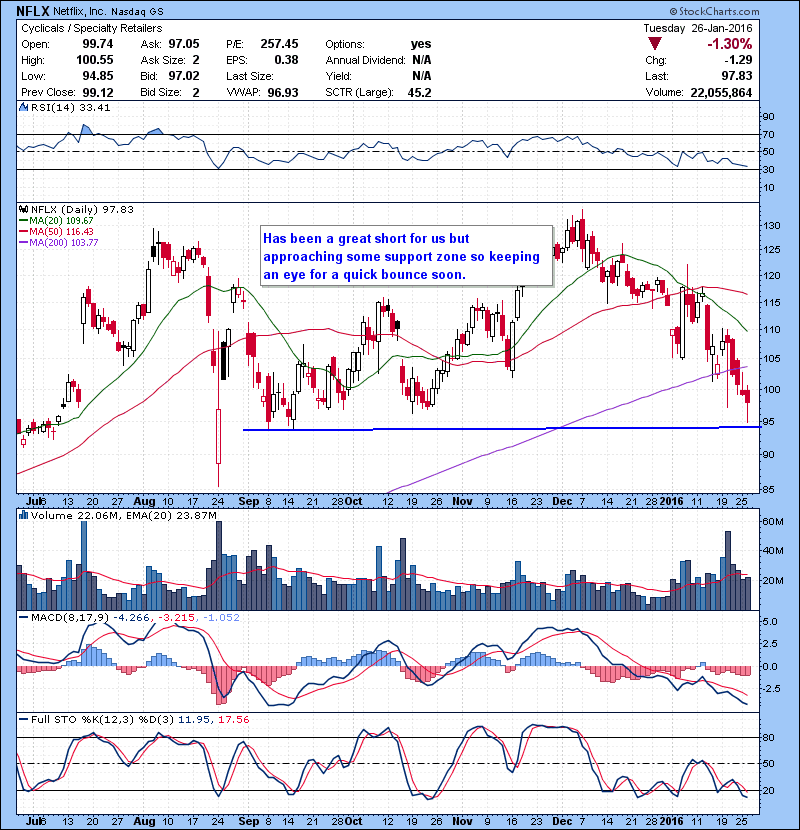Click the NFLX (Daily) candlestick legend icon
The height and width of the screenshot is (830, 800).
(x=23, y=210)
